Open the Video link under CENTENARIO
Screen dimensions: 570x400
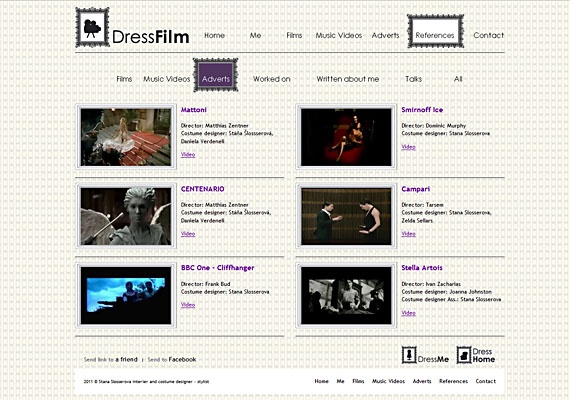click(188, 234)
